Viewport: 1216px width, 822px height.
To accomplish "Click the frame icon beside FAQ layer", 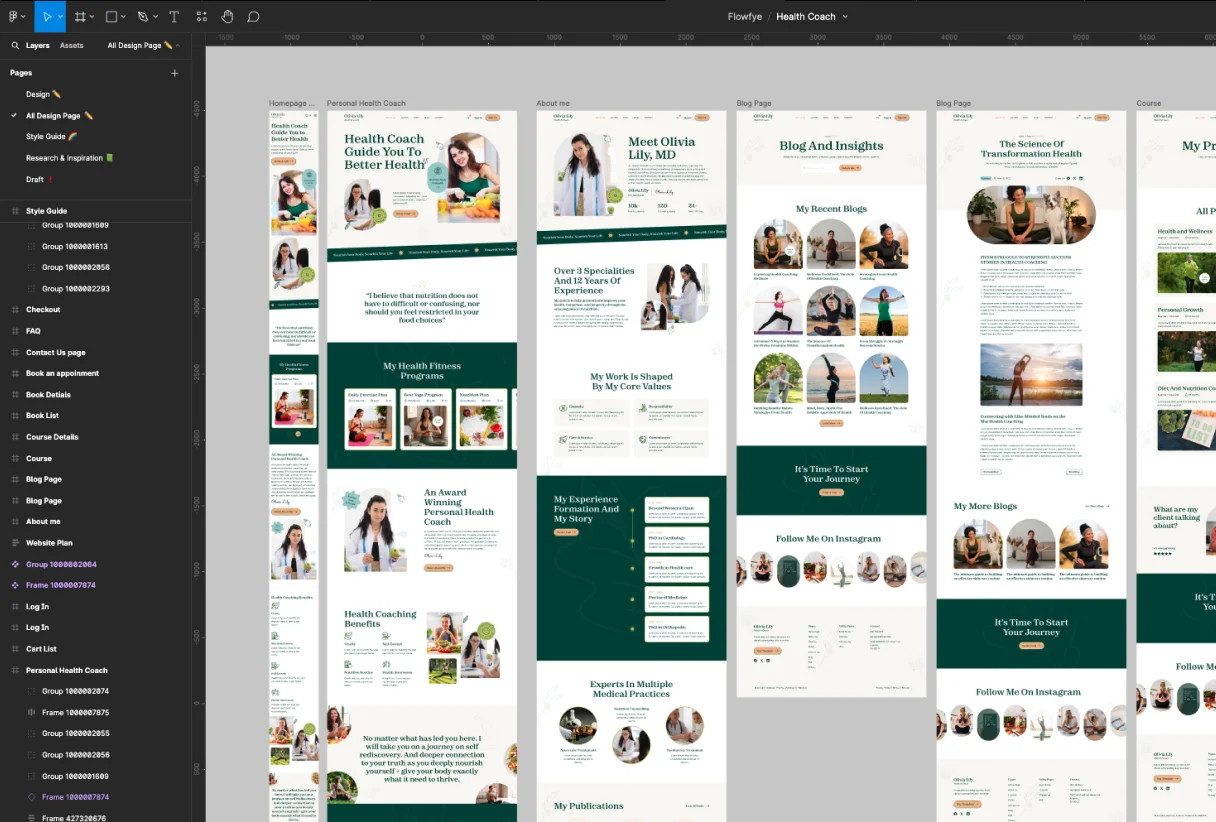I will pos(15,331).
